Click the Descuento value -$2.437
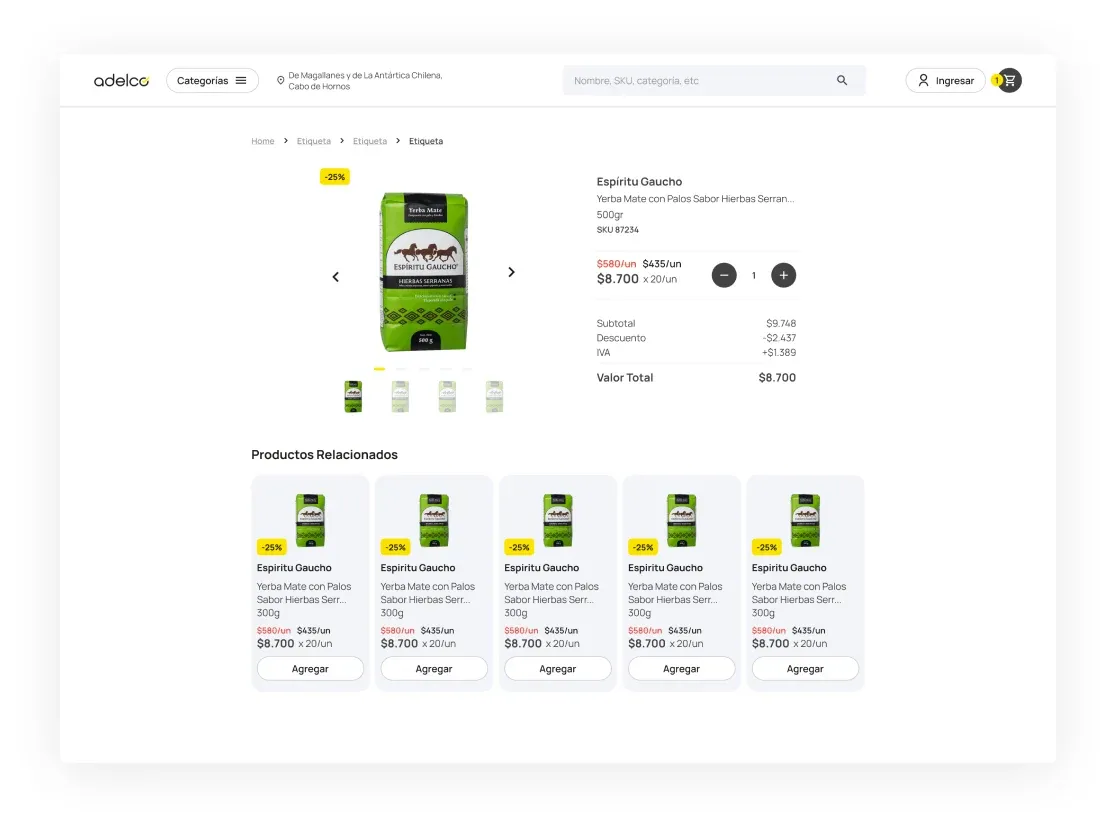 (779, 338)
